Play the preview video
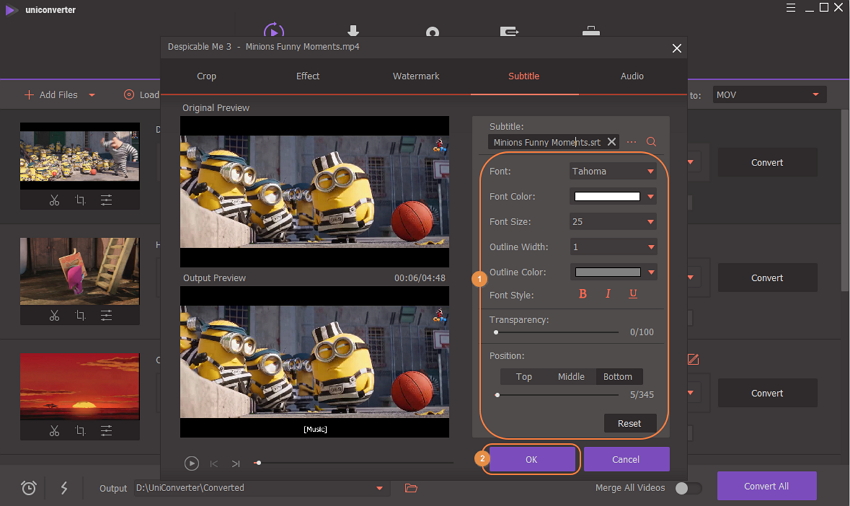The image size is (850, 506). point(191,463)
